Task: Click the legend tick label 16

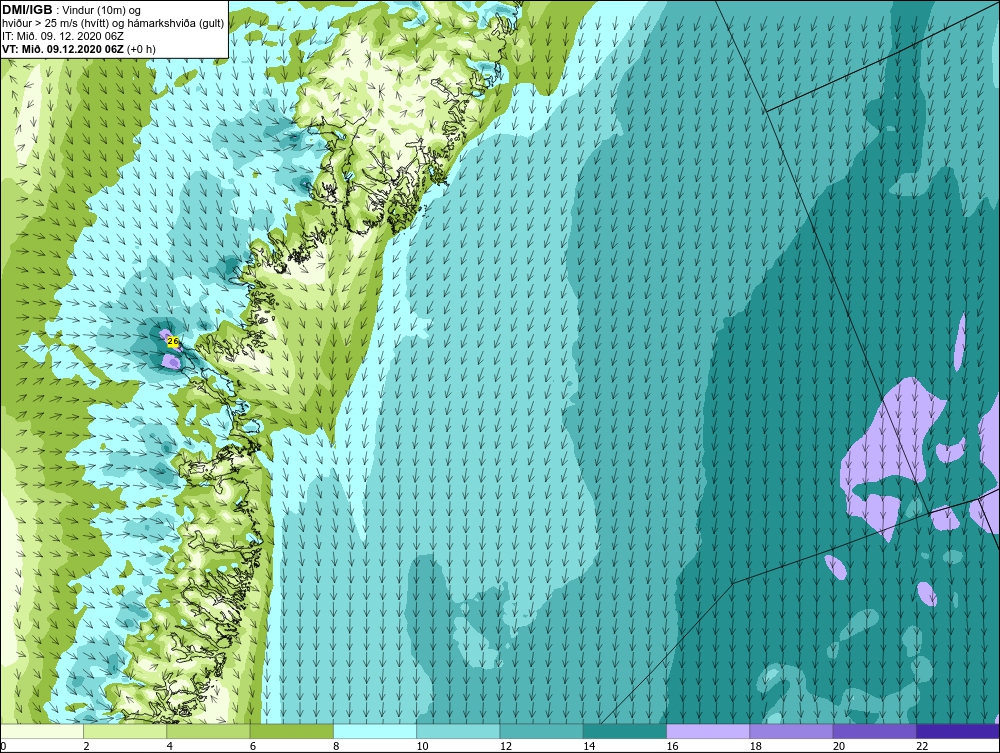Action: (672, 746)
